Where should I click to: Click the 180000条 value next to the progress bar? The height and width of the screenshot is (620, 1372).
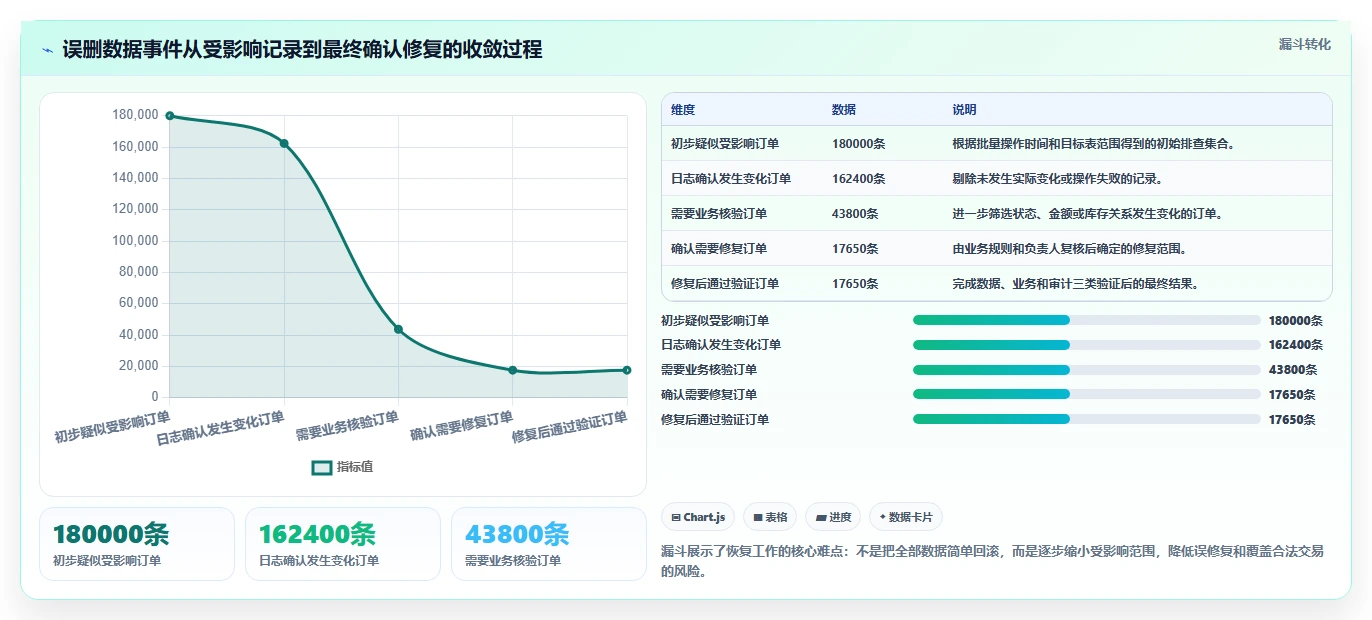[x=1295, y=321]
